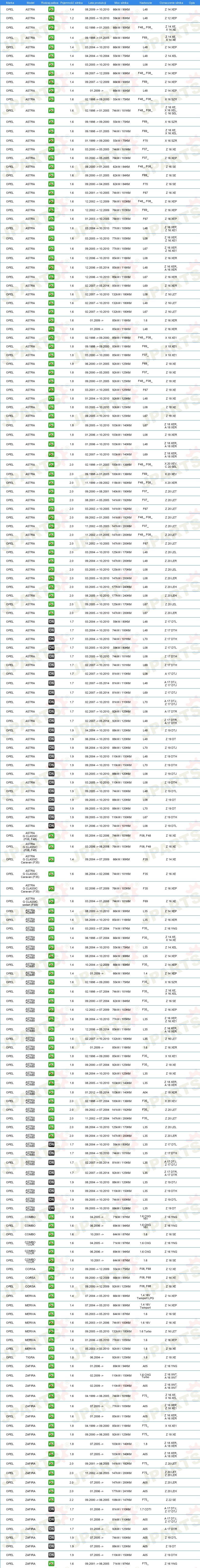Click the Model column header
This screenshot has width=200, height=1568.
pos(30,3)
